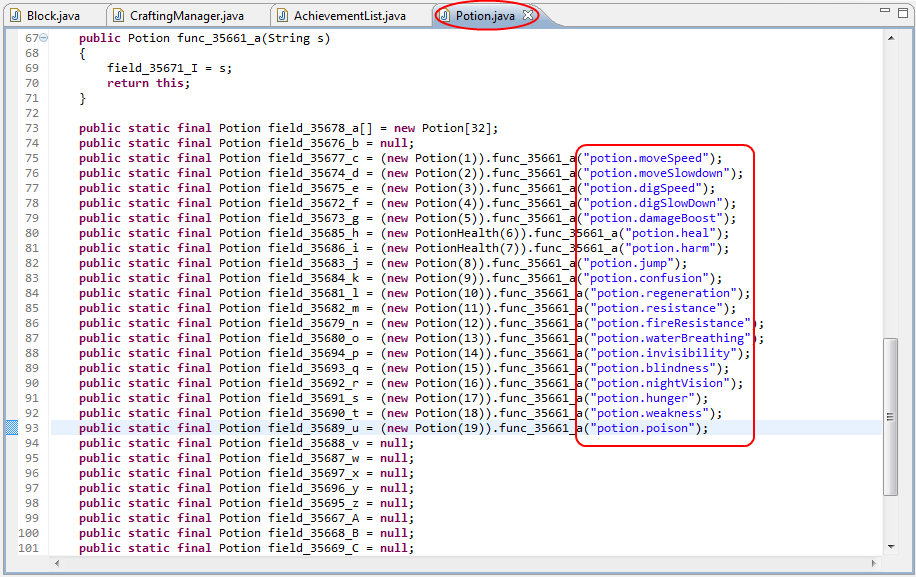The height and width of the screenshot is (577, 916).
Task: Minimize the editor area
Action: (x=885, y=11)
